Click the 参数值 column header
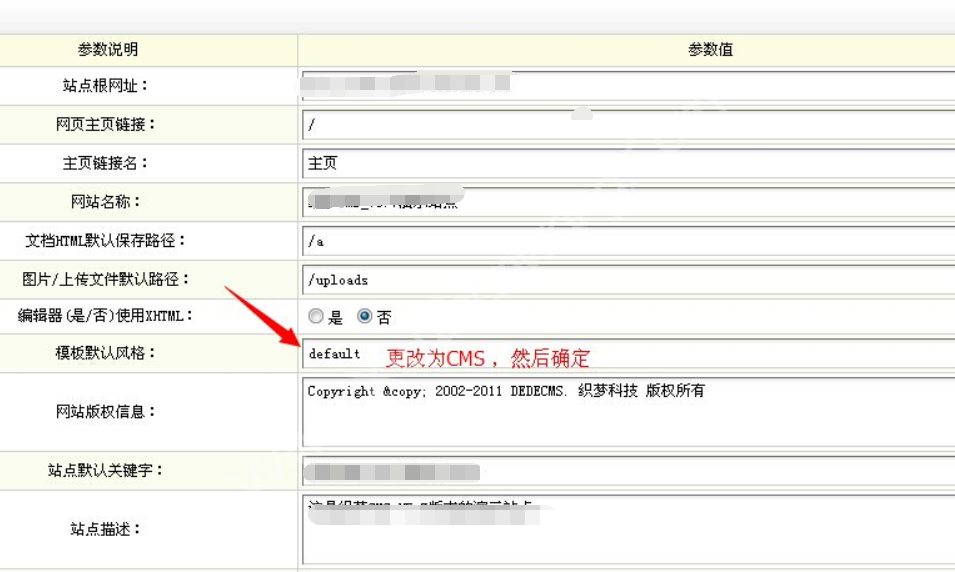Image resolution: width=955 pixels, height=572 pixels. (710, 49)
